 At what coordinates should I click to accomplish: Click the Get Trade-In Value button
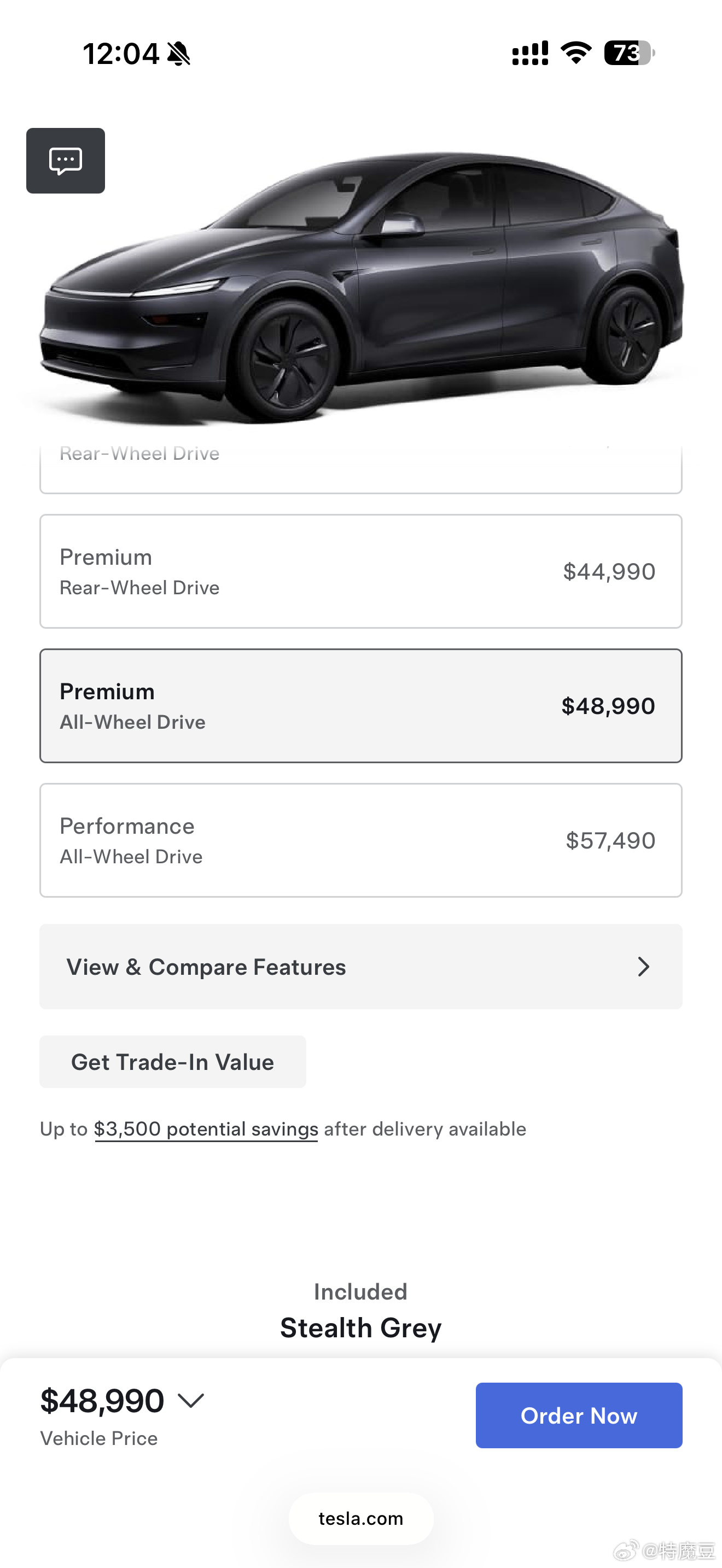tap(172, 1062)
